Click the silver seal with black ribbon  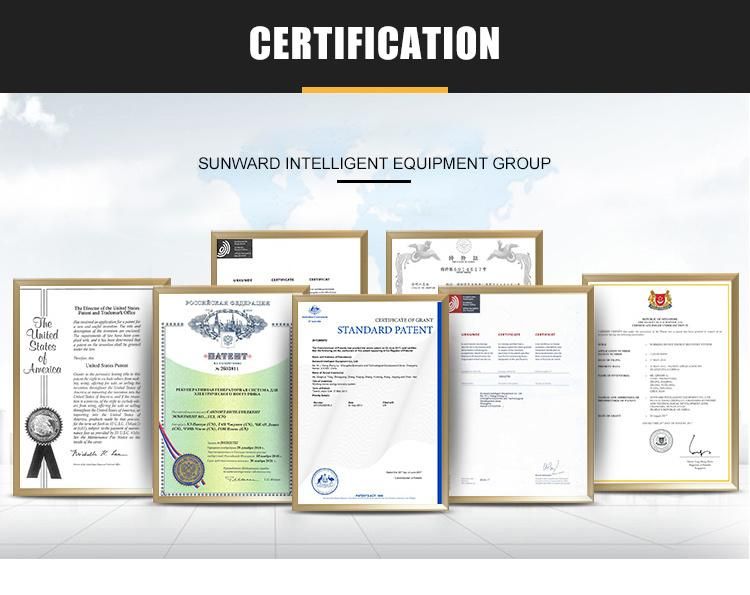pyautogui.click(x=44, y=441)
